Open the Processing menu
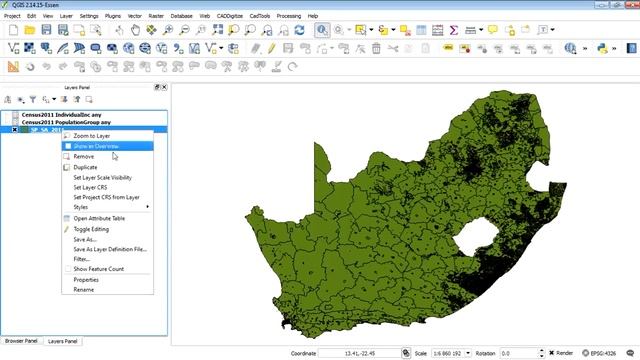 [x=289, y=16]
